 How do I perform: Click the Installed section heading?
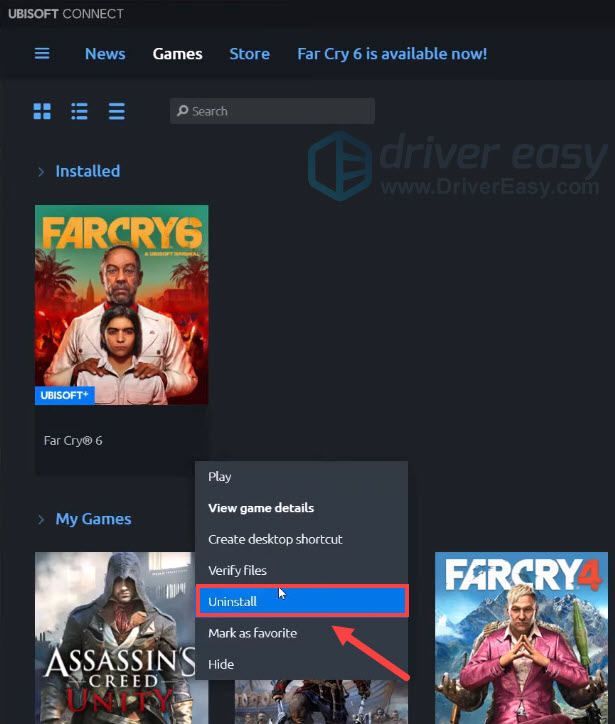[88, 171]
